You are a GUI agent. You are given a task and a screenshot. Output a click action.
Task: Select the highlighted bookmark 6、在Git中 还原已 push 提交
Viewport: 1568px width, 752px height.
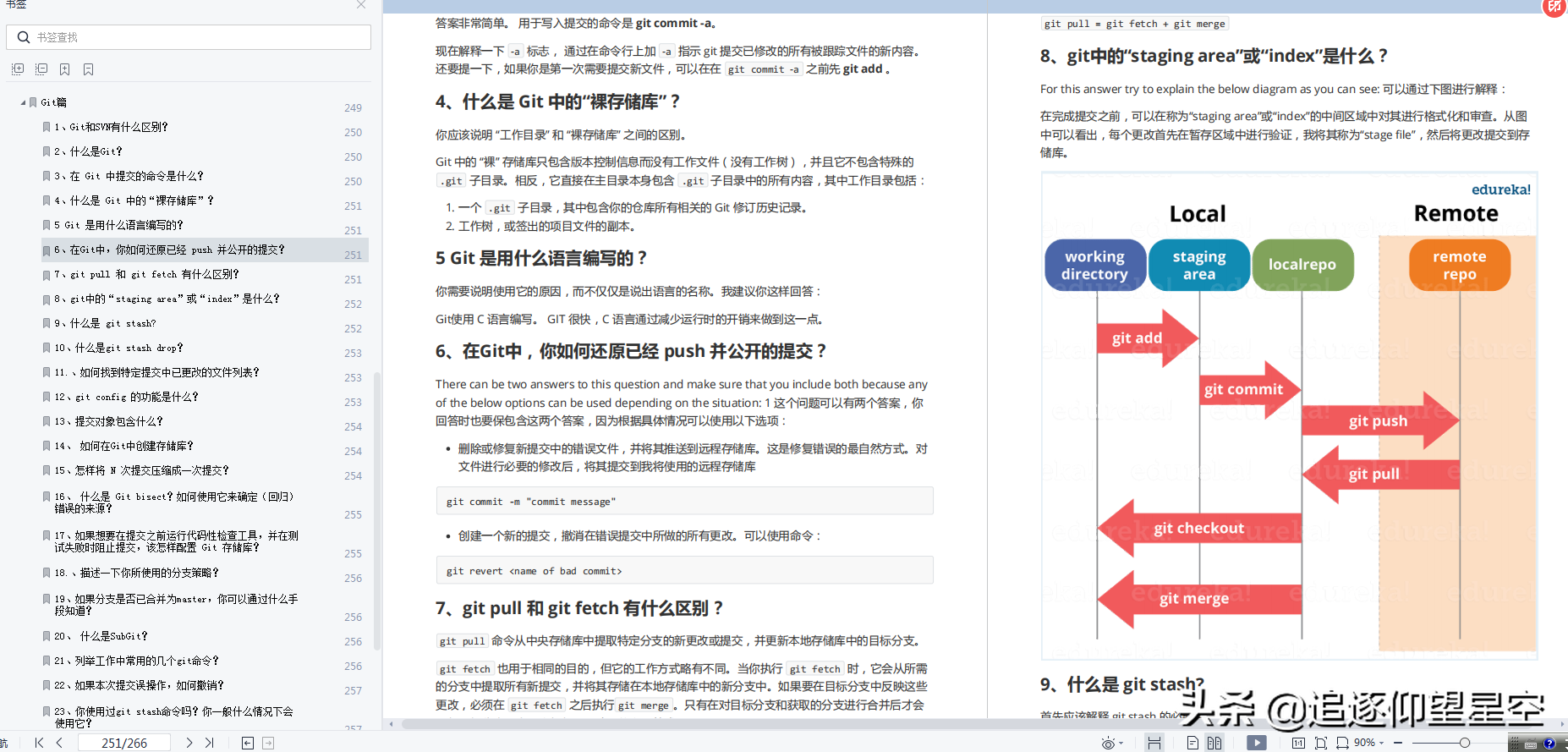click(205, 250)
